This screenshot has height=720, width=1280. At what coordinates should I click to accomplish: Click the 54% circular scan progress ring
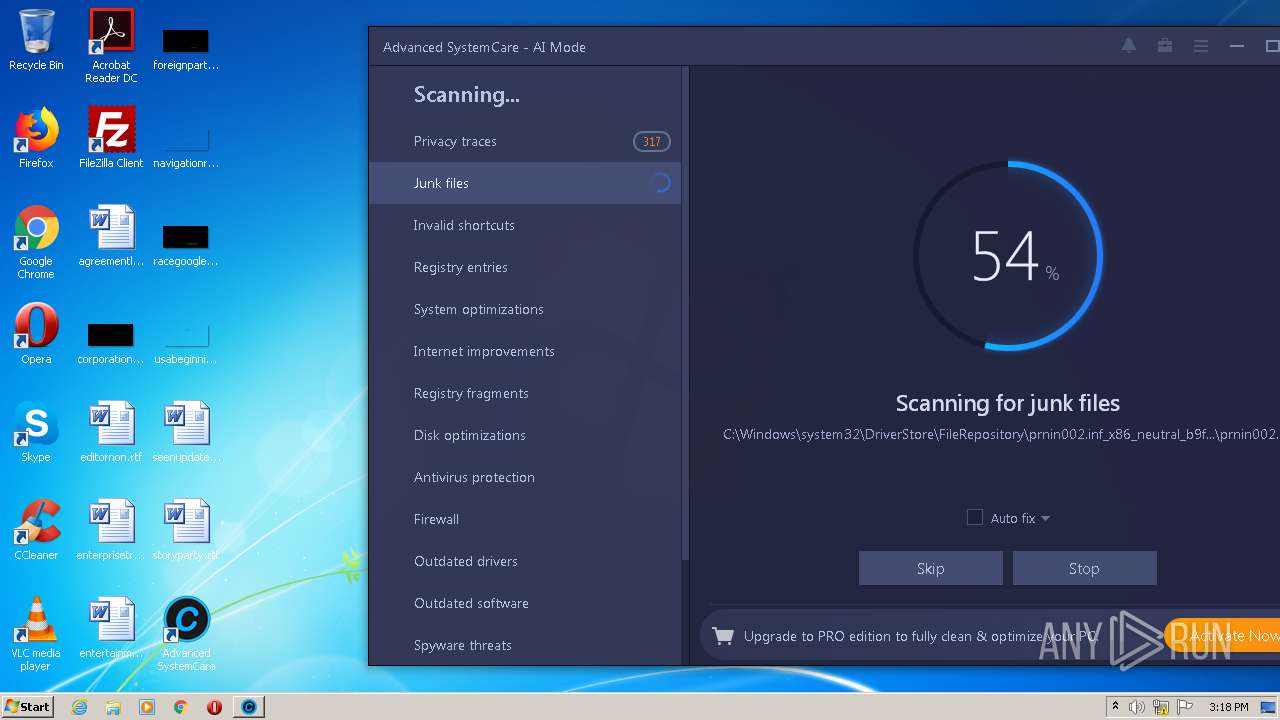click(1008, 256)
